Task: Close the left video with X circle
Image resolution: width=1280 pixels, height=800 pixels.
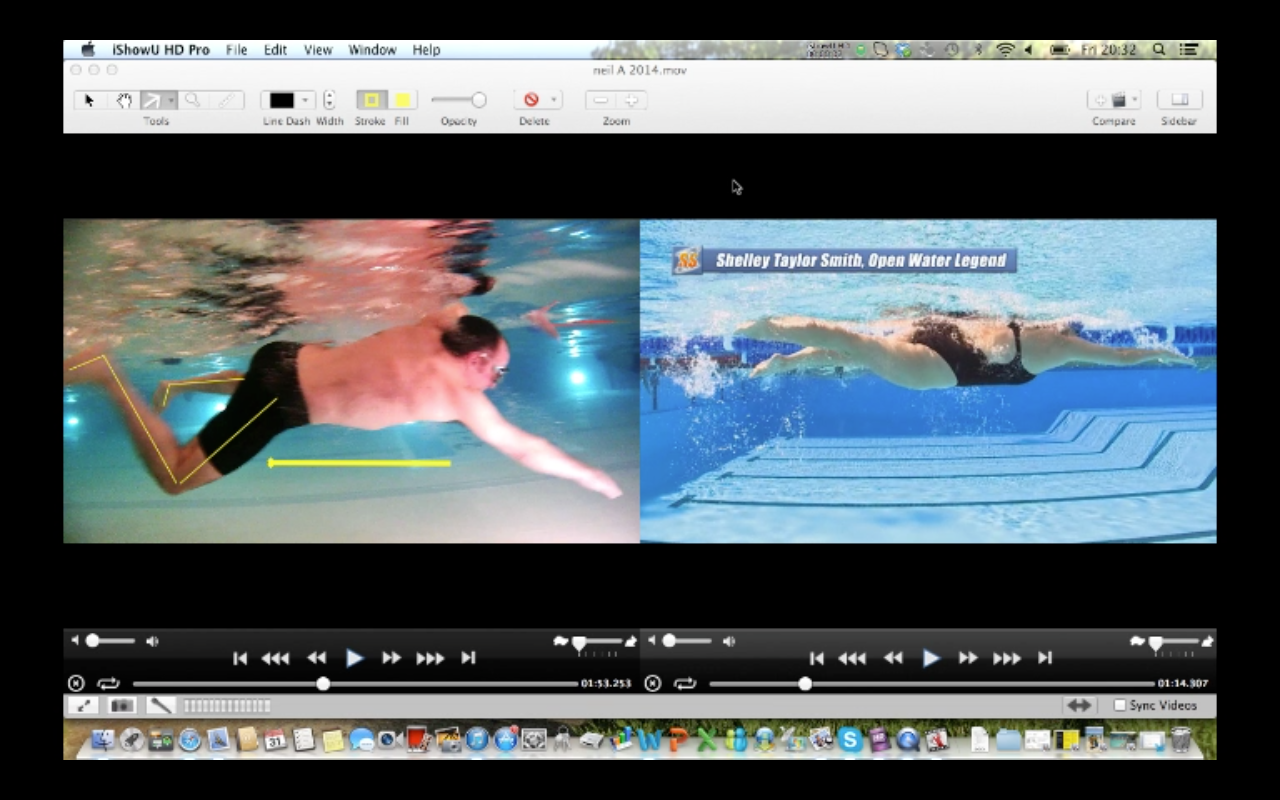Action: pyautogui.click(x=76, y=684)
